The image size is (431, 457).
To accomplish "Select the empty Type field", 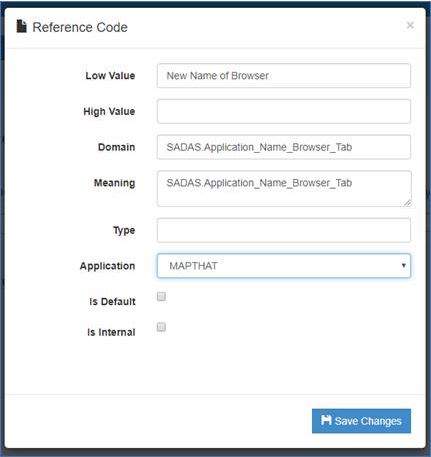I will [x=284, y=230].
